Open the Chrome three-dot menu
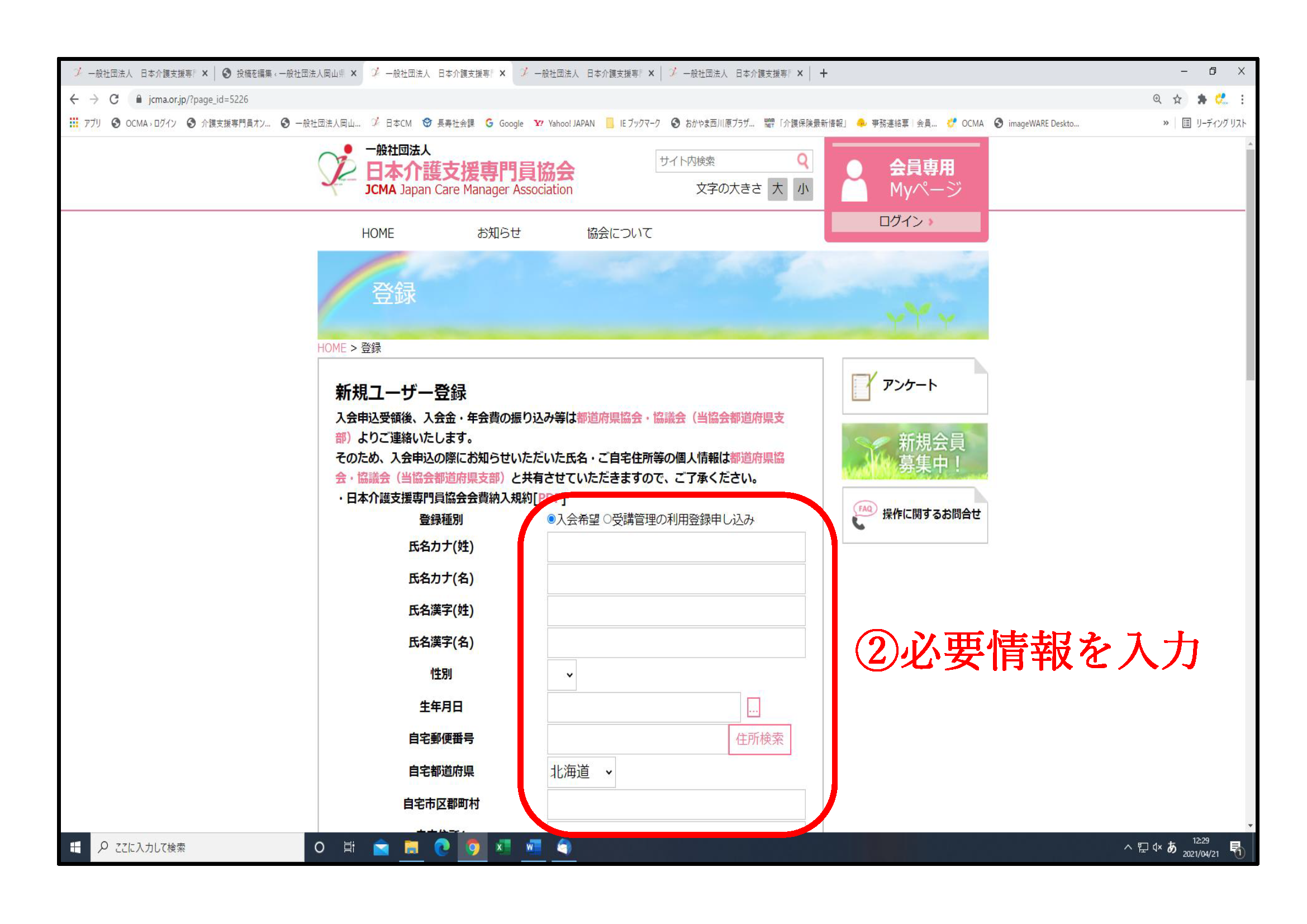Image resolution: width=1307 pixels, height=924 pixels. point(1242,99)
